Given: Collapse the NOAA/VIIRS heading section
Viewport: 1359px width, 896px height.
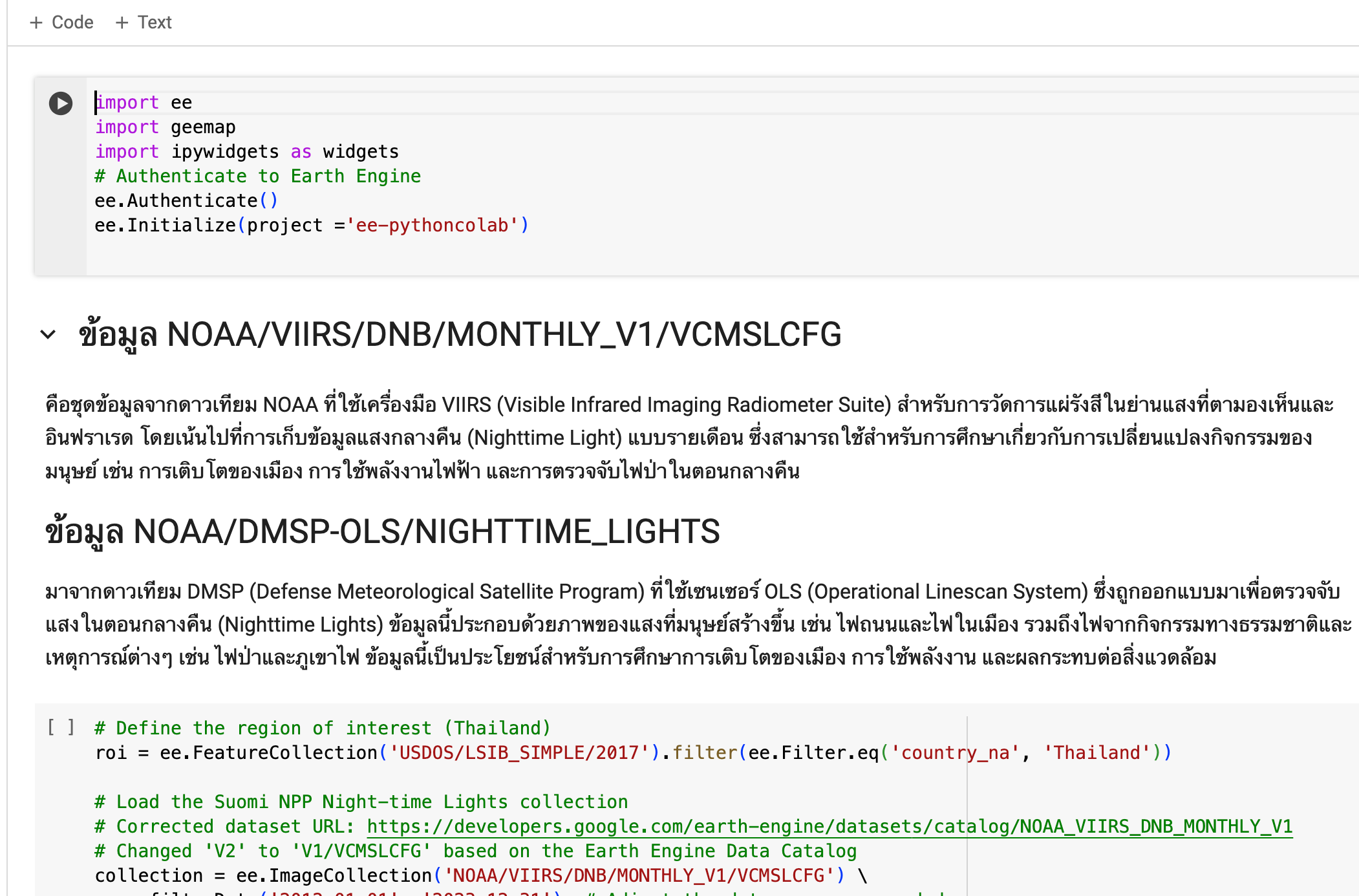Looking at the screenshot, I should tap(48, 334).
